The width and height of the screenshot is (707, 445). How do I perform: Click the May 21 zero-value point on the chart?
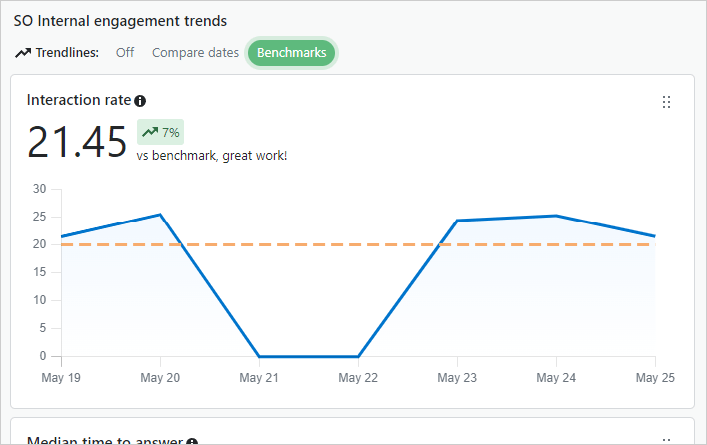259,356
